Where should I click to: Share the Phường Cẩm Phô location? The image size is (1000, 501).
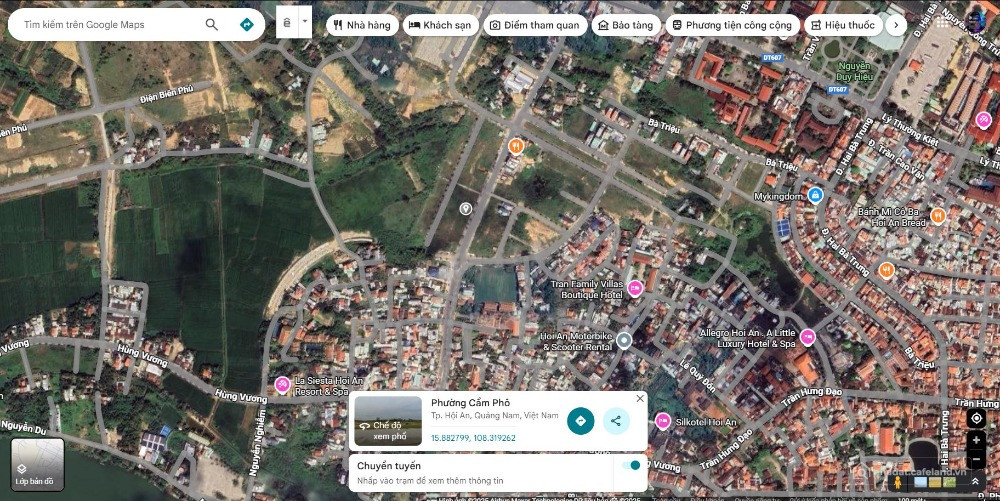[x=616, y=421]
